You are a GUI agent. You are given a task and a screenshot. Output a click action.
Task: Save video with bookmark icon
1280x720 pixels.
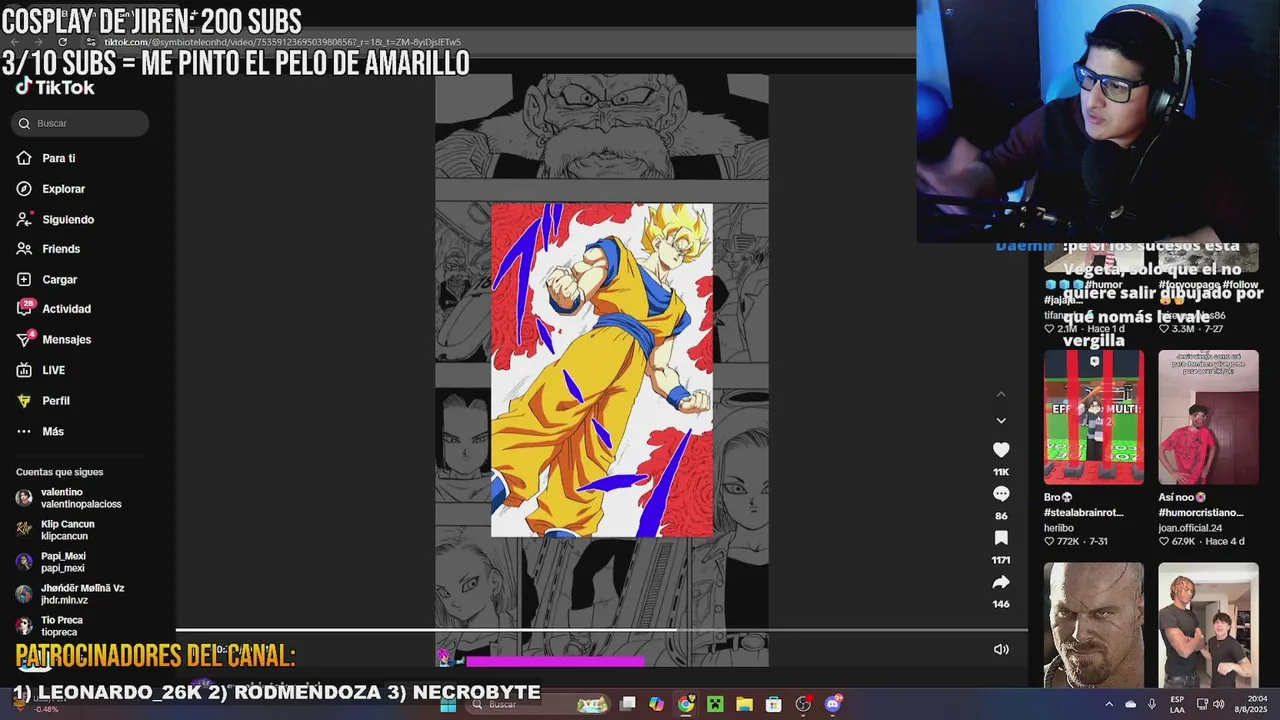[1001, 538]
